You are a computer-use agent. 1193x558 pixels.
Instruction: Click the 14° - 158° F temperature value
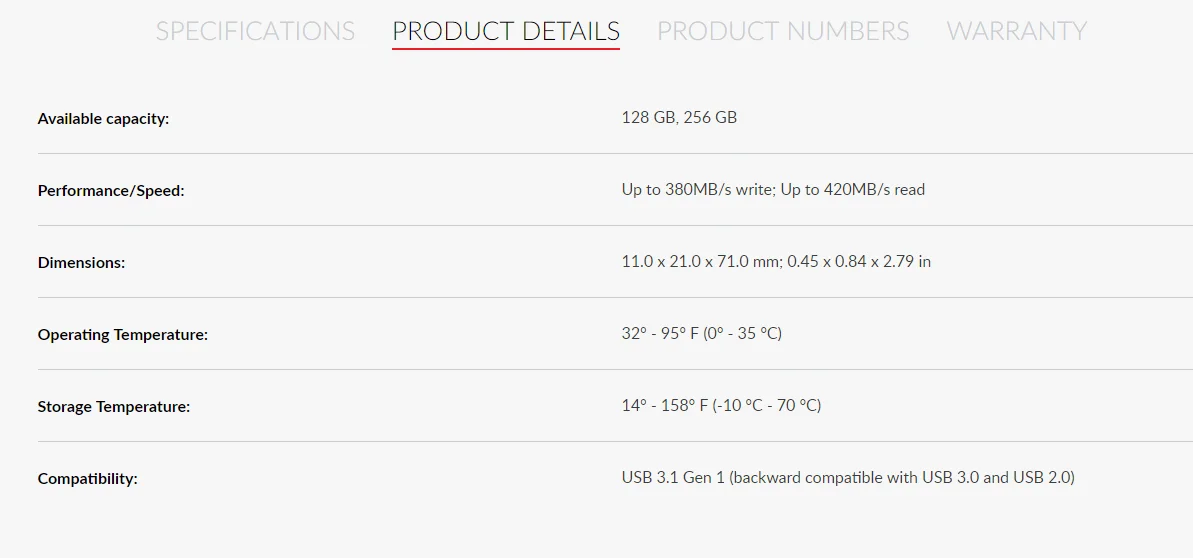pyautogui.click(x=665, y=406)
